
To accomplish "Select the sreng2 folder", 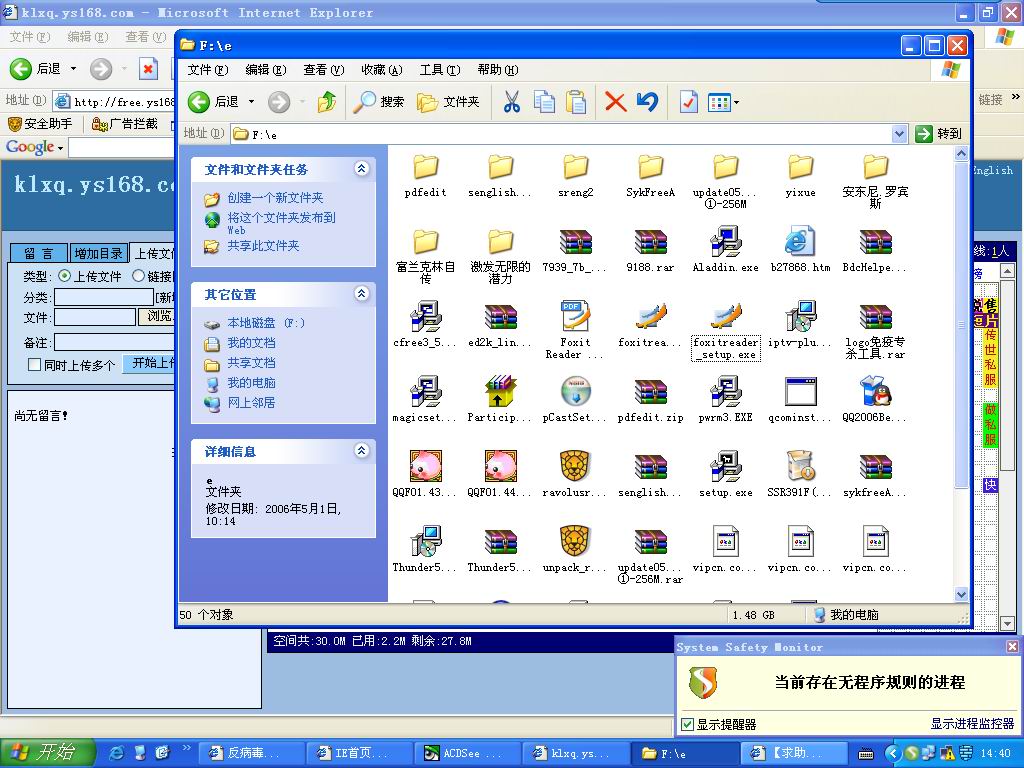I will [575, 176].
